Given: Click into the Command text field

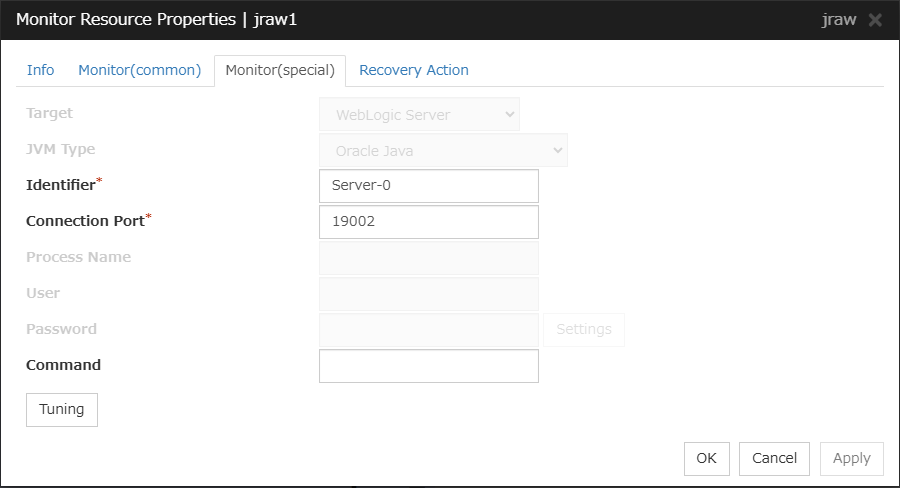Looking at the screenshot, I should pyautogui.click(x=428, y=366).
